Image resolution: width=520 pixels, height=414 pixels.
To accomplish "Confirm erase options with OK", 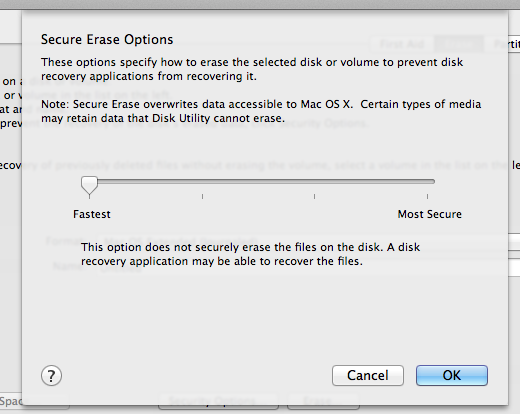I will coord(452,375).
